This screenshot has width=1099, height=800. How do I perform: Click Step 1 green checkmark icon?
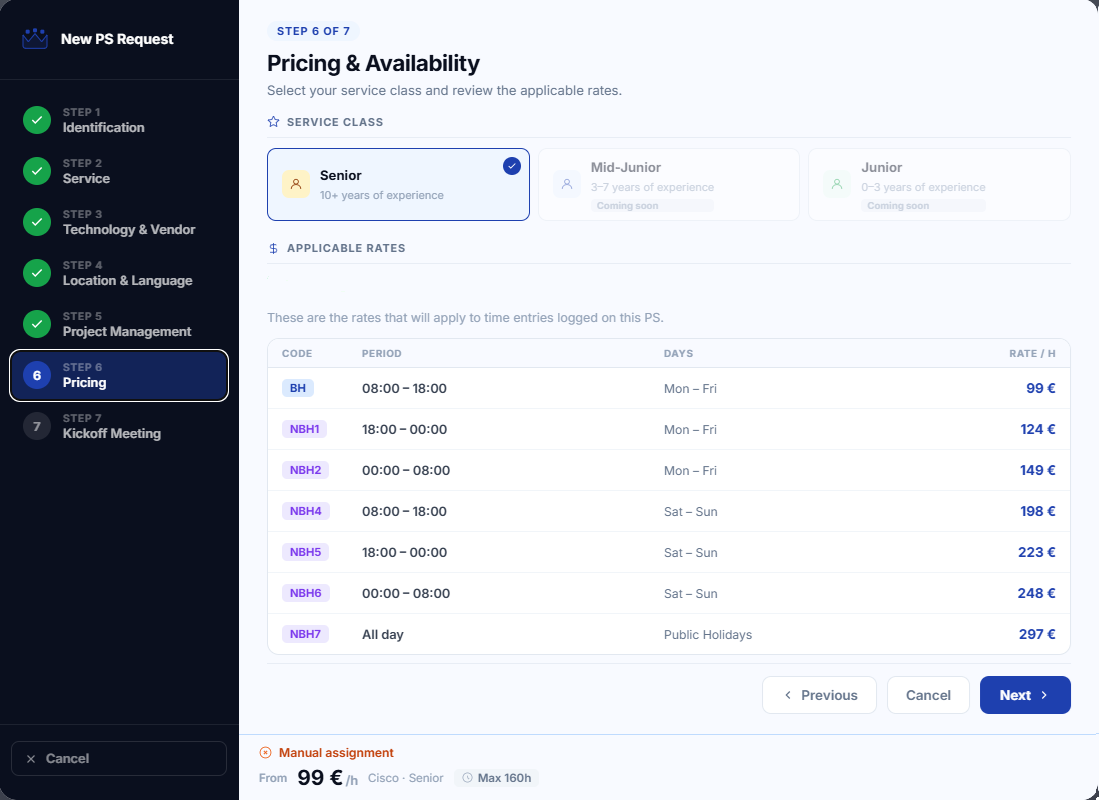click(37, 120)
